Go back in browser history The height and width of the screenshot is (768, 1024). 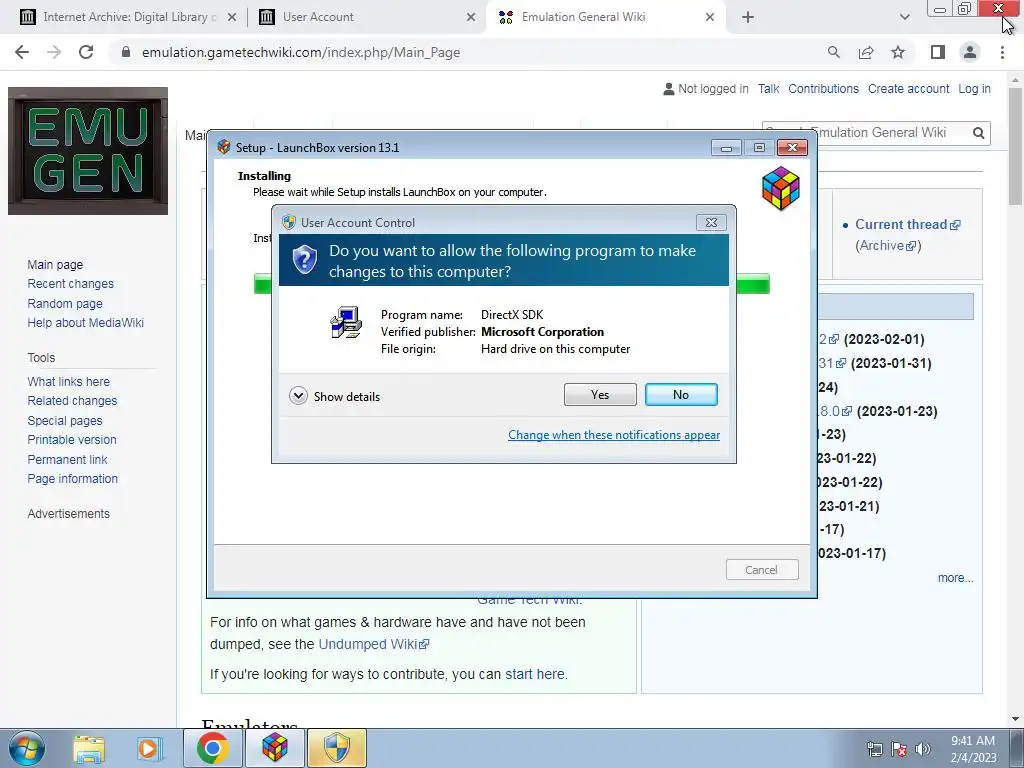click(22, 52)
